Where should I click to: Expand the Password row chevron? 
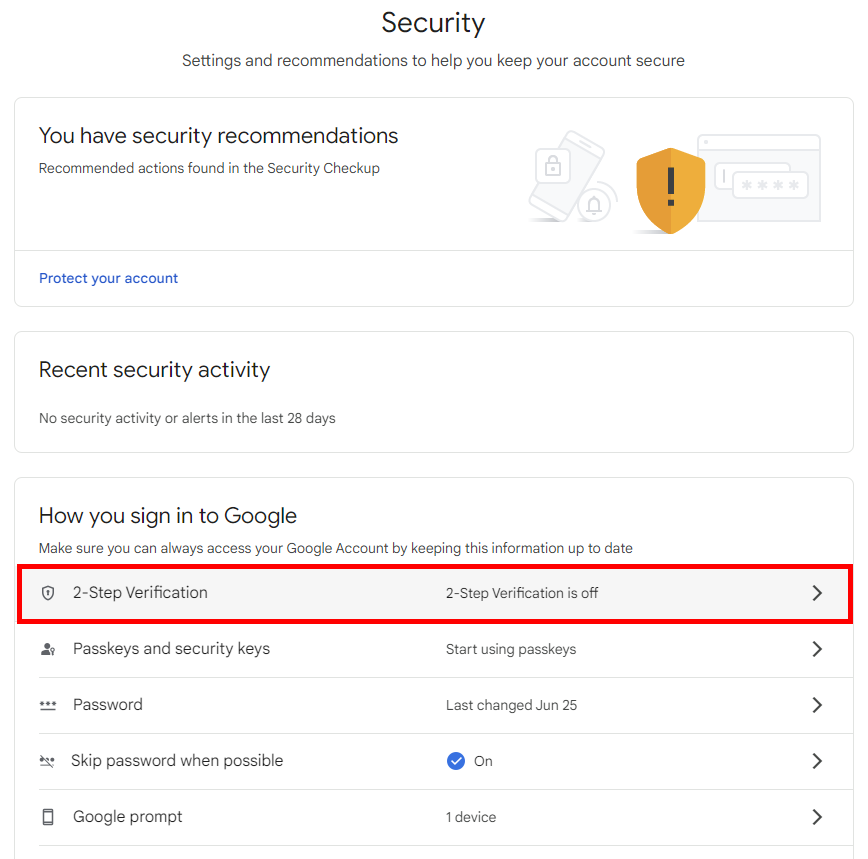[817, 705]
